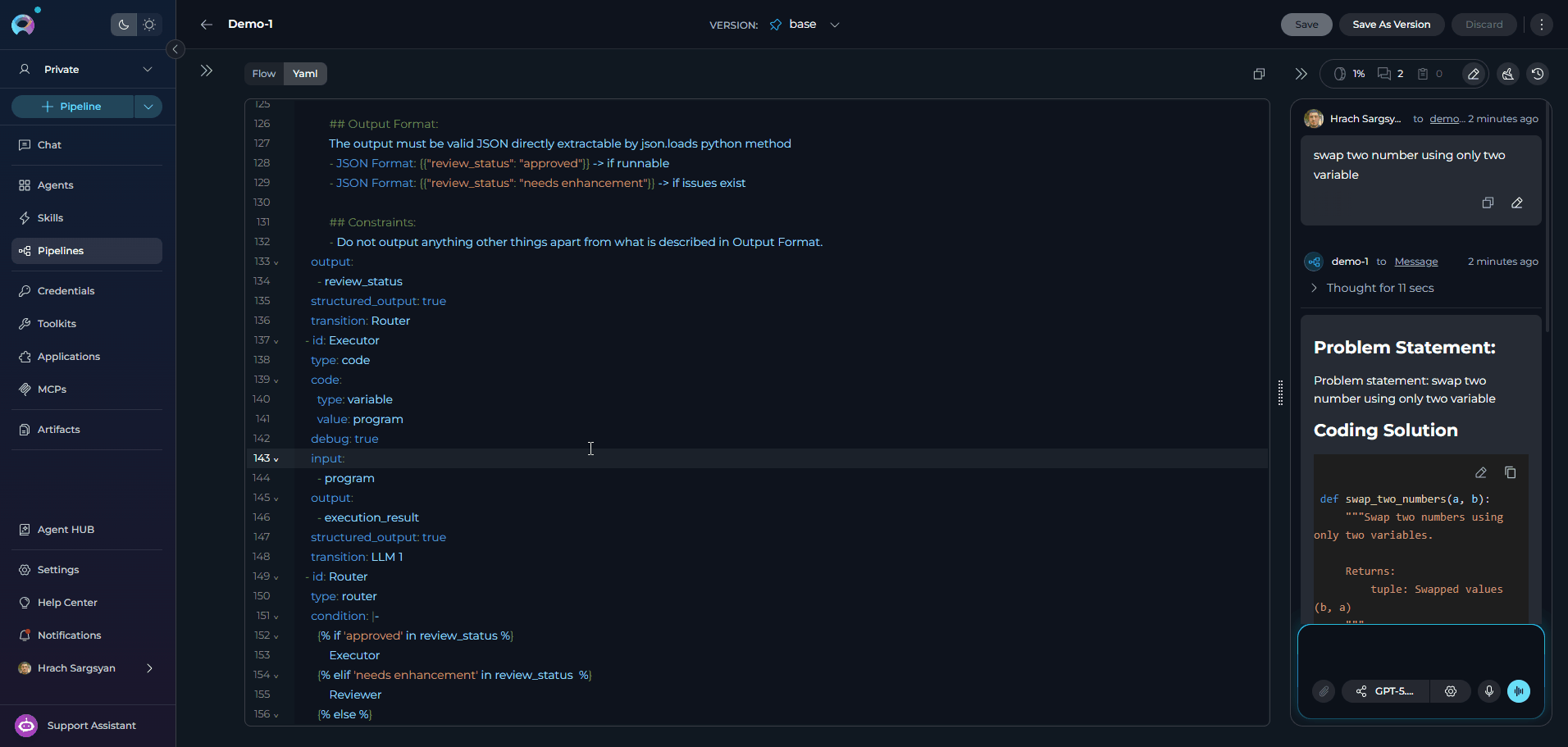1568x747 pixels.
Task: Open Credentials in the sidebar
Action: [87, 291]
